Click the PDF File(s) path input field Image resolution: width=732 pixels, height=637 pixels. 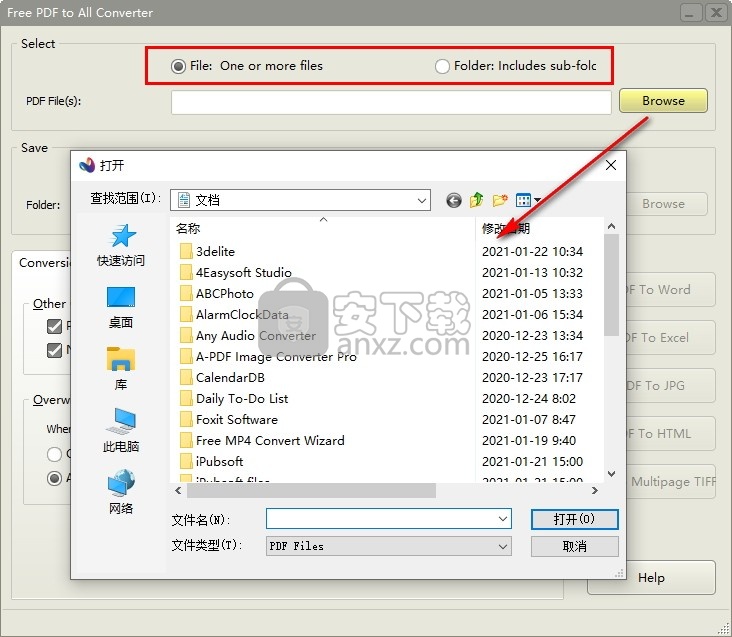[x=391, y=102]
